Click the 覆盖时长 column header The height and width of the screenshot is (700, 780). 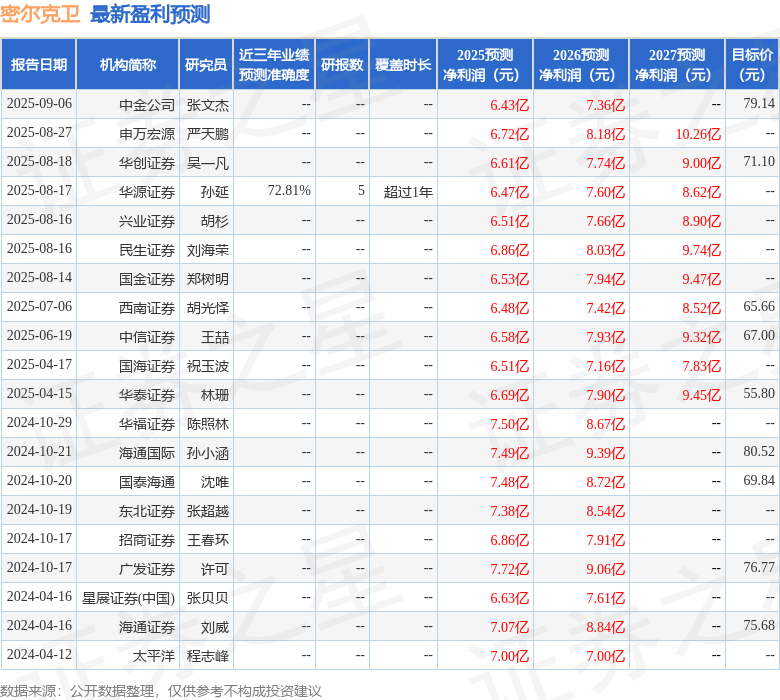tap(403, 65)
